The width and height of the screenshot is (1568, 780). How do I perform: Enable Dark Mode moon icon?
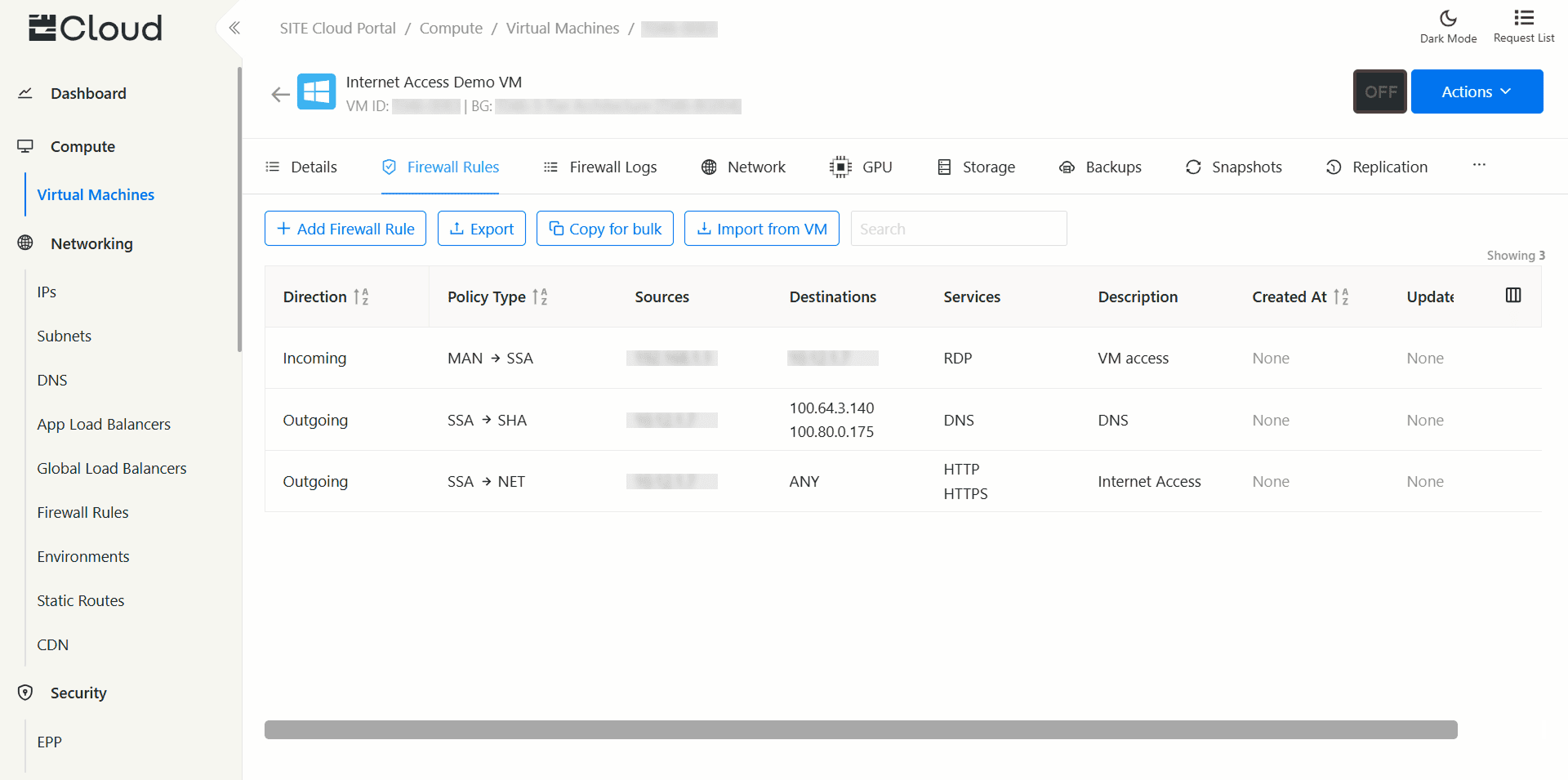coord(1448,19)
